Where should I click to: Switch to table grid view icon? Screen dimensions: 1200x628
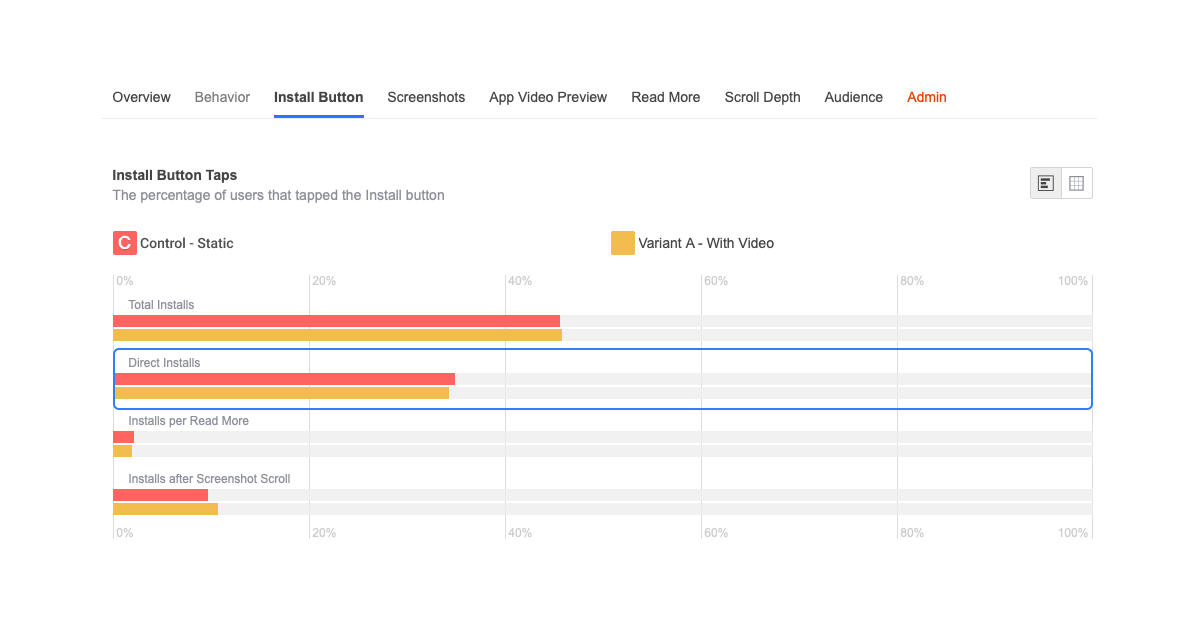pyautogui.click(x=1077, y=183)
